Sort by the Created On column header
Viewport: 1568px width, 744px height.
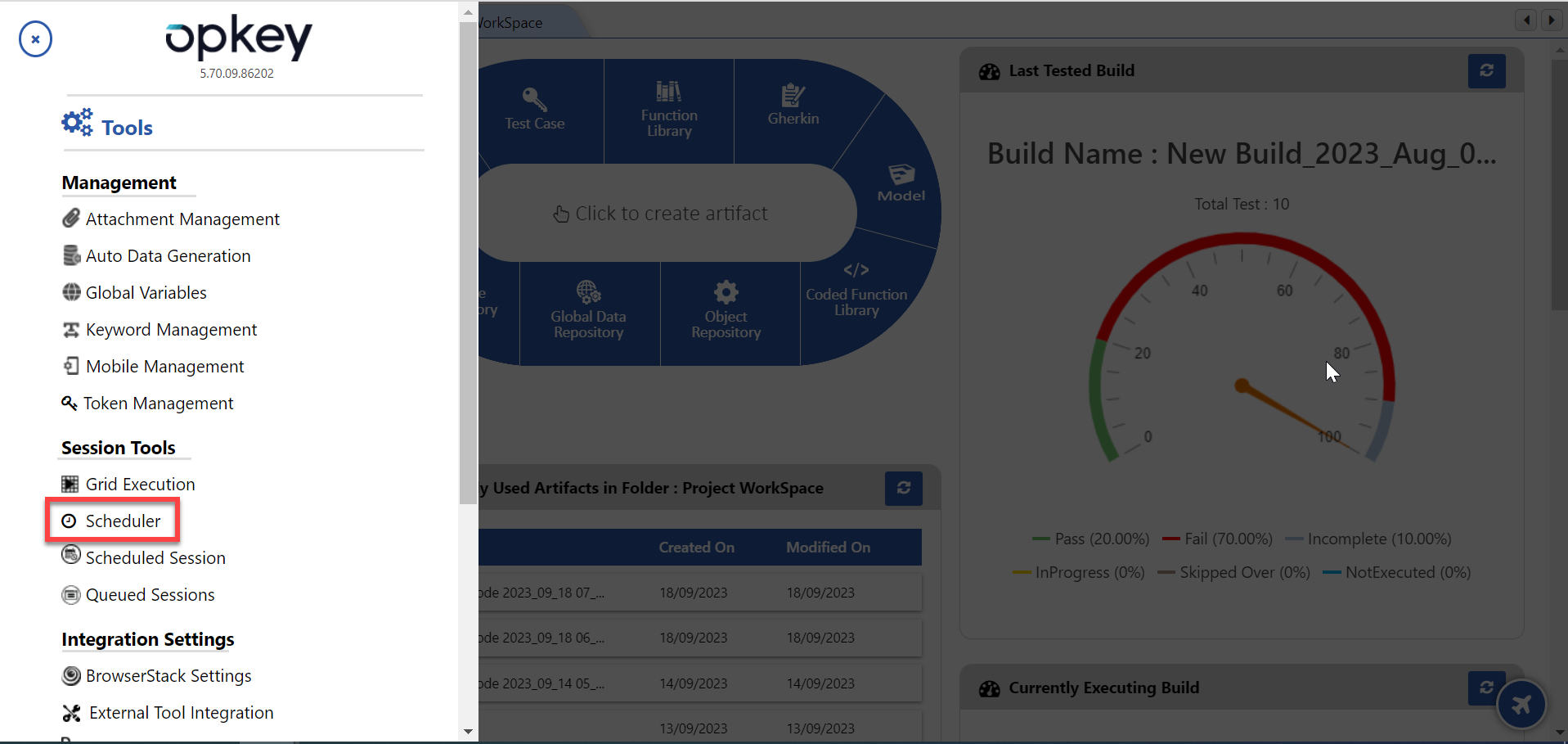pos(697,547)
